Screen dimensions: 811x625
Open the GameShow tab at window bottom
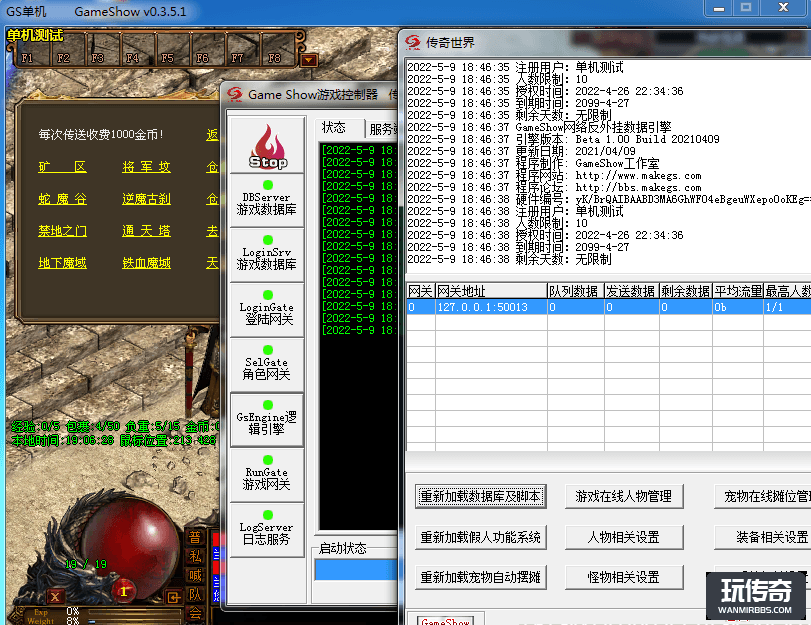pos(446,620)
